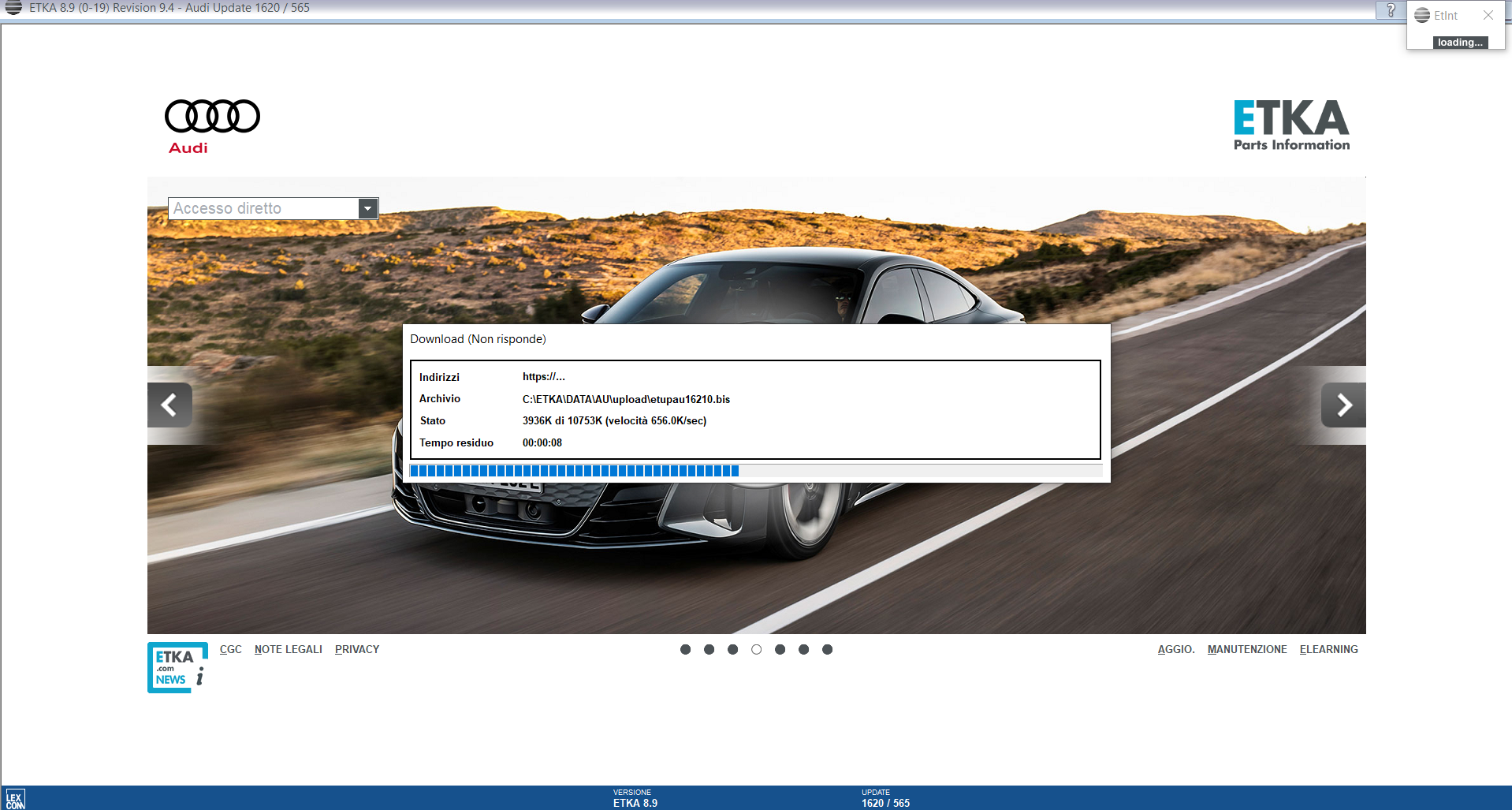Click the loading... label in EtInt popup
The width and height of the screenshot is (1512, 810).
pyautogui.click(x=1460, y=43)
